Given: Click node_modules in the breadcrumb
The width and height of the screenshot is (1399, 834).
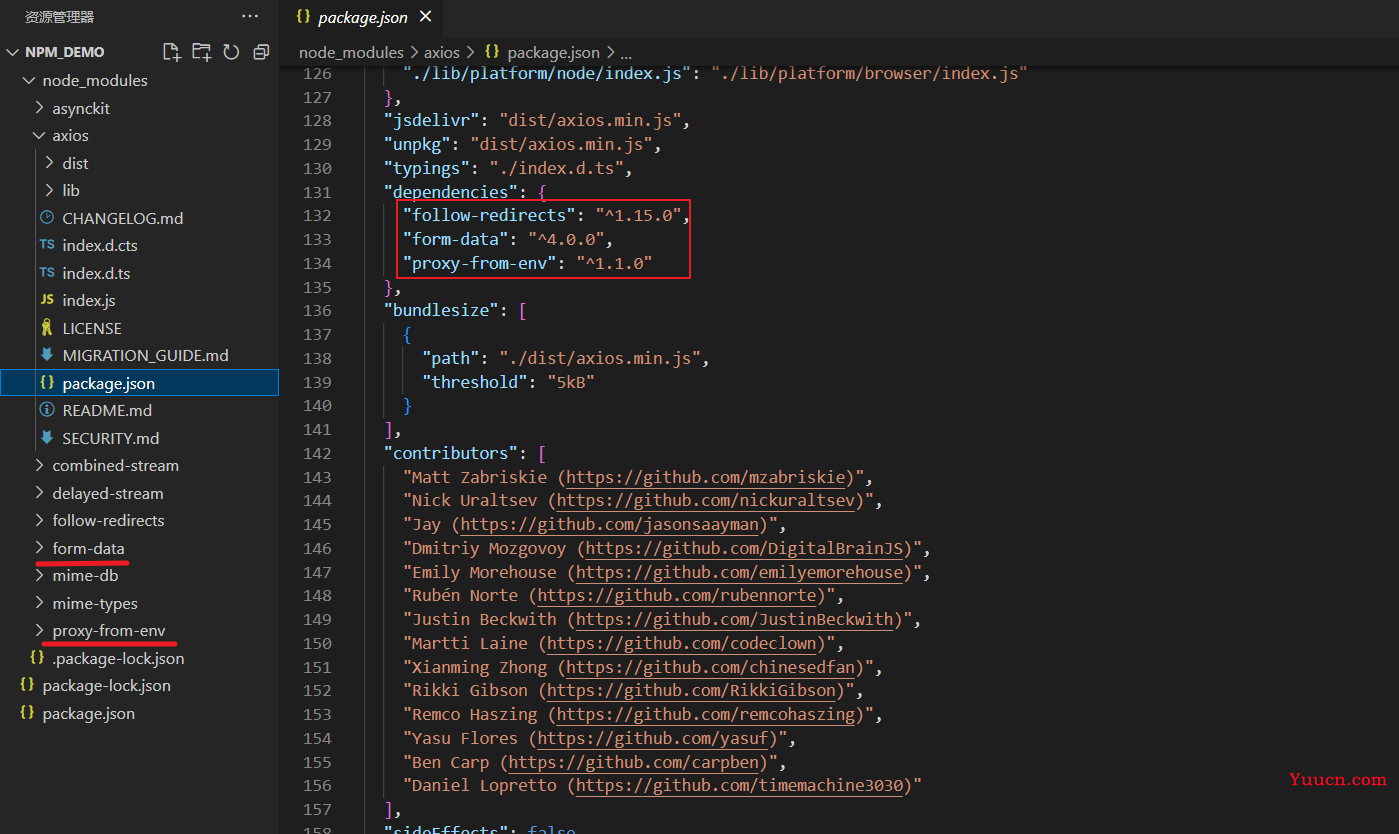Looking at the screenshot, I should [x=351, y=52].
